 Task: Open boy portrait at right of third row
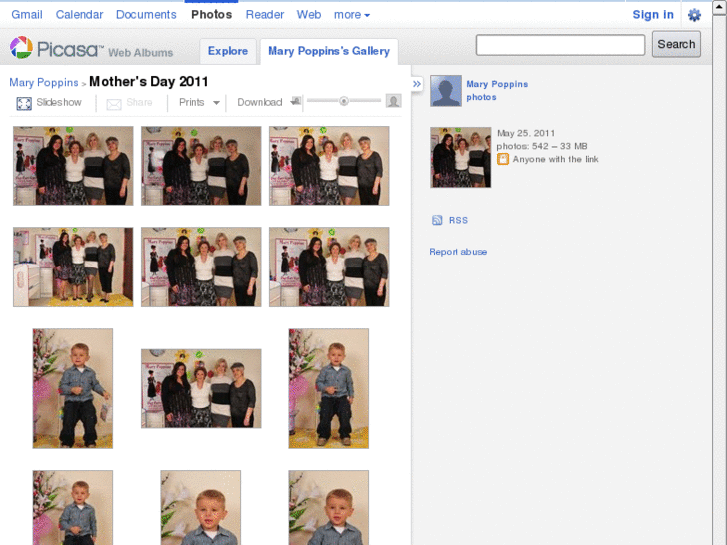329,389
